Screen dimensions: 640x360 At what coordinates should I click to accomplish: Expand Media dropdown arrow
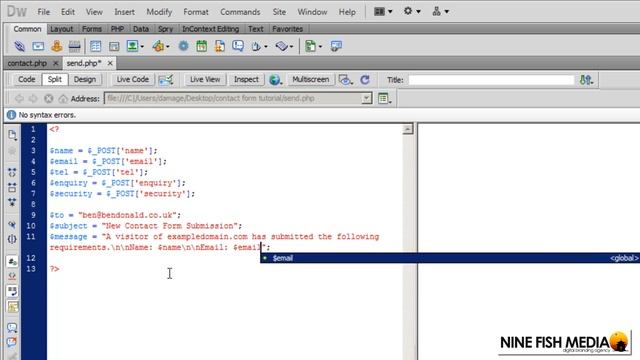click(168, 47)
